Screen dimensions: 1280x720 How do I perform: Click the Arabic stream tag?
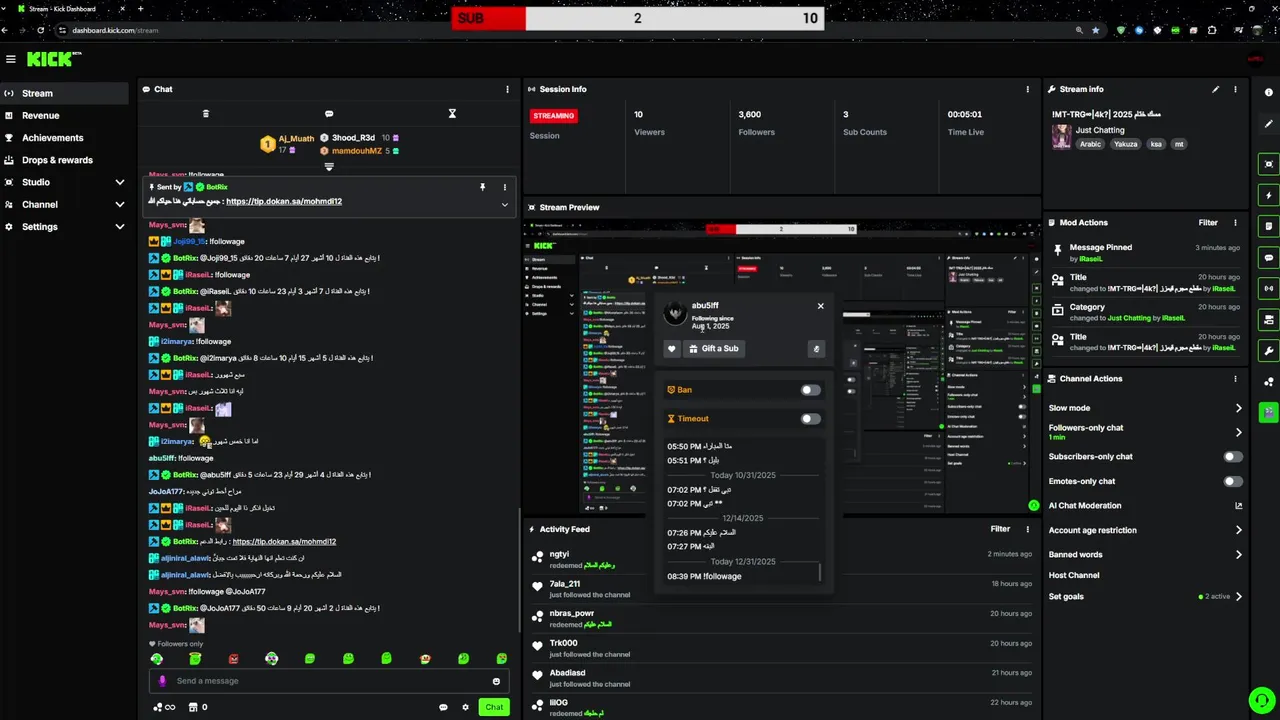(1090, 144)
